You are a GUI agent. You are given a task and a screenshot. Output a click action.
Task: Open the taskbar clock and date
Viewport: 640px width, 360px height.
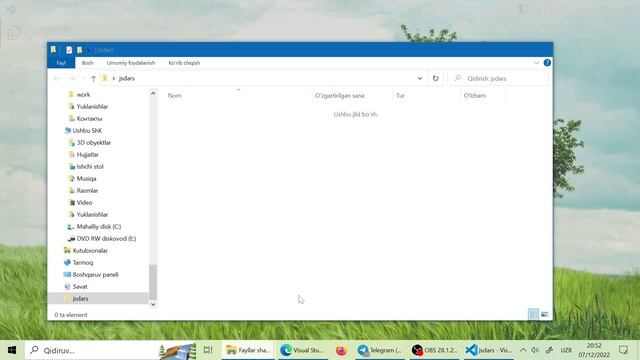click(594, 350)
